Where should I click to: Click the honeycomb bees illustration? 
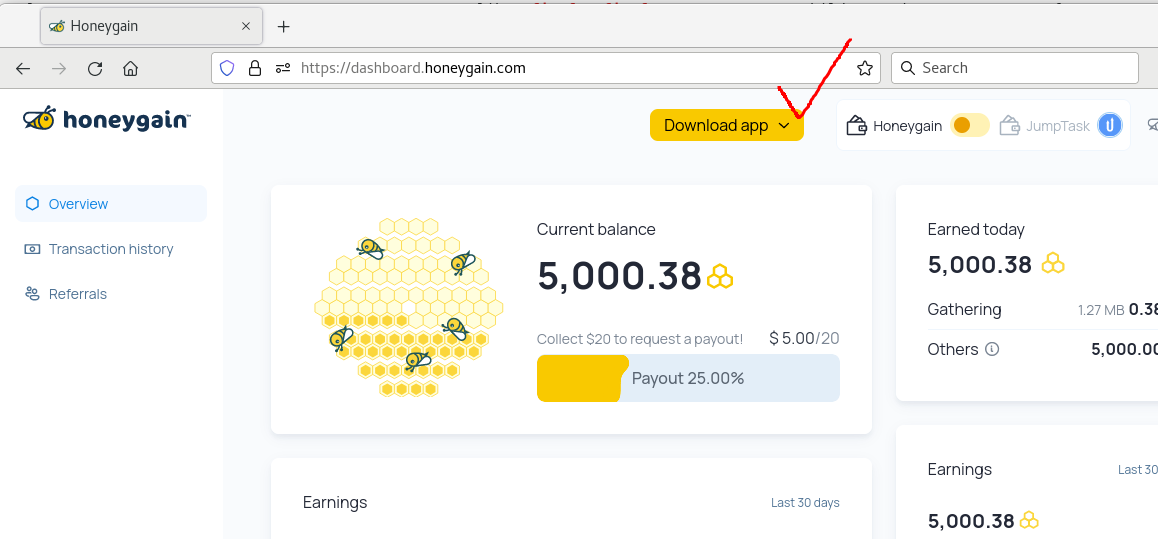[x=408, y=307]
